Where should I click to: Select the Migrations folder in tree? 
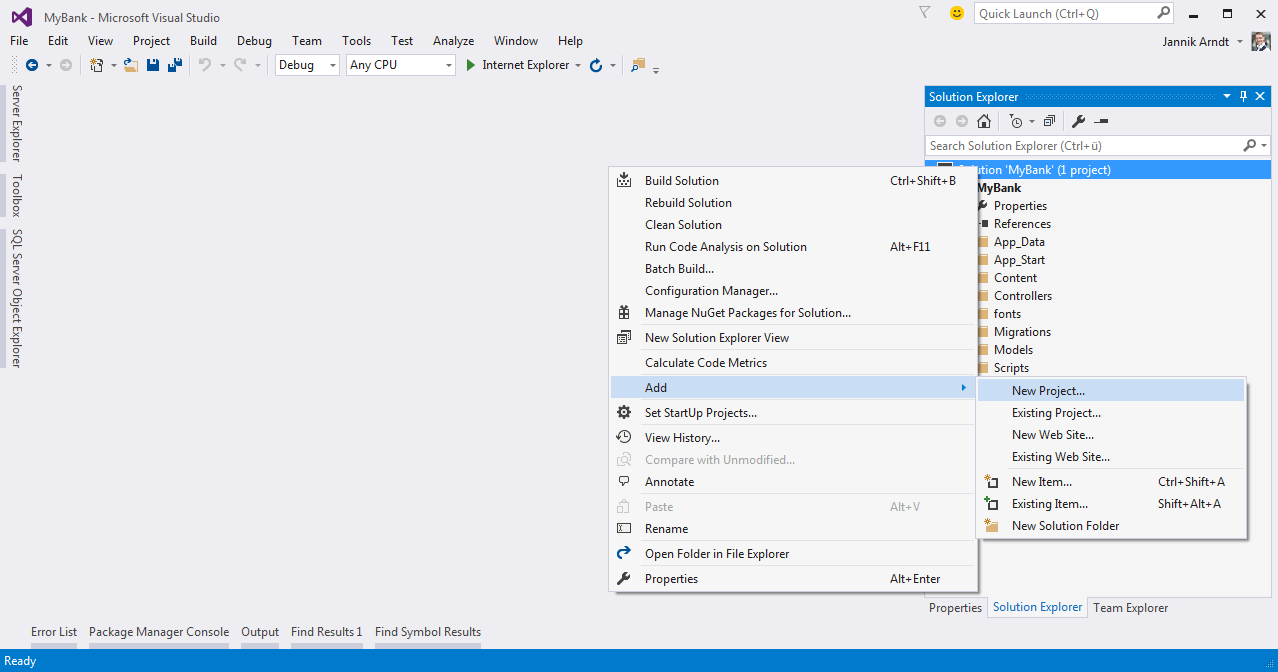[x=1022, y=332]
